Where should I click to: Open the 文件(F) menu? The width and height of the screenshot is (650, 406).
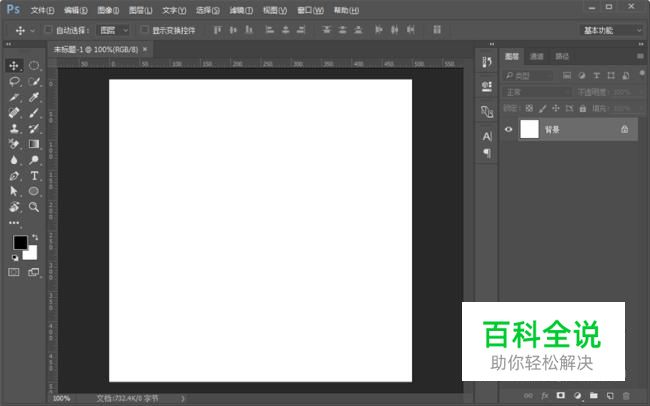click(43, 10)
